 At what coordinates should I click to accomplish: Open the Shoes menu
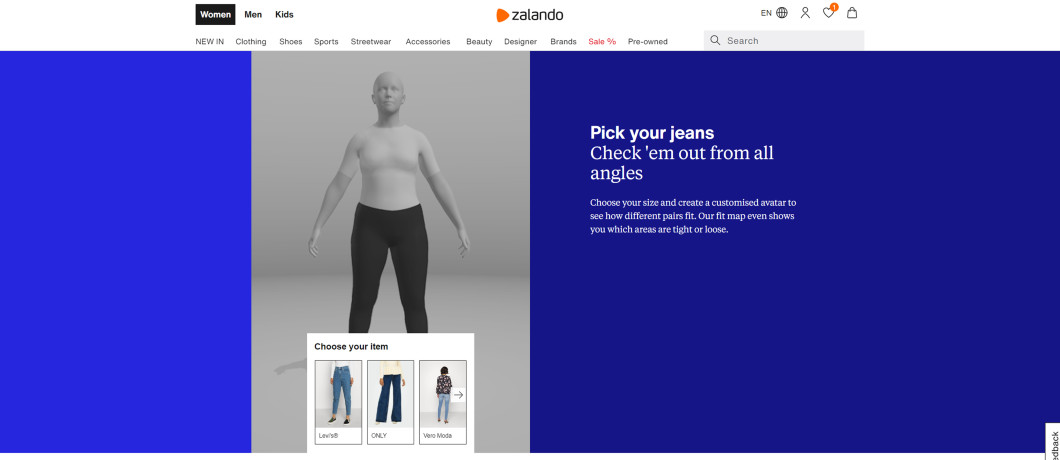[x=291, y=41]
